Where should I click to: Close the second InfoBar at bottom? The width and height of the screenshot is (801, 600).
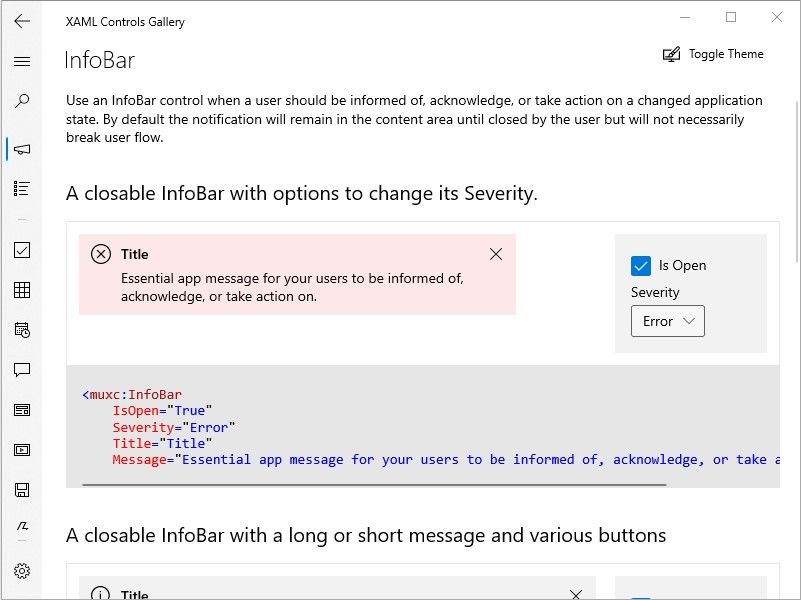coord(575,594)
